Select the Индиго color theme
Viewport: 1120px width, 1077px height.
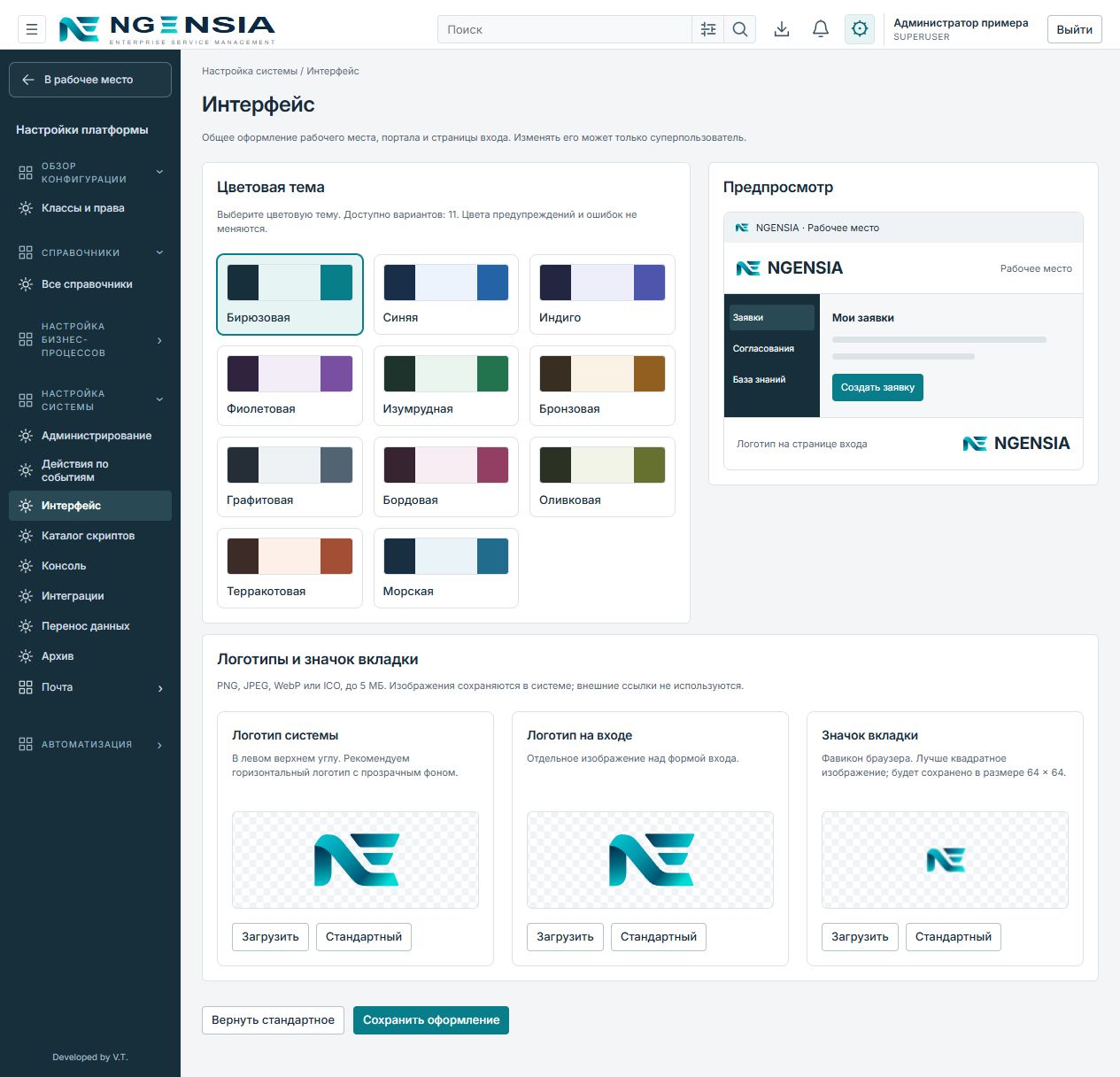[x=602, y=295]
